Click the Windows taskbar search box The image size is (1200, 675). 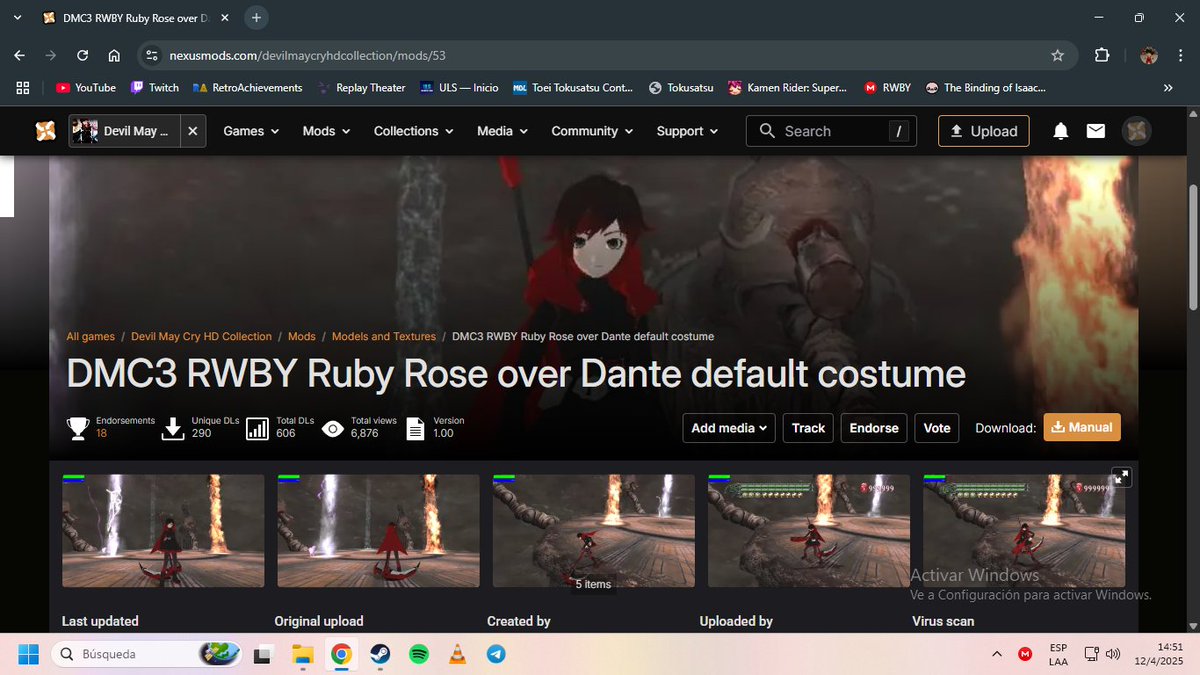tap(145, 654)
